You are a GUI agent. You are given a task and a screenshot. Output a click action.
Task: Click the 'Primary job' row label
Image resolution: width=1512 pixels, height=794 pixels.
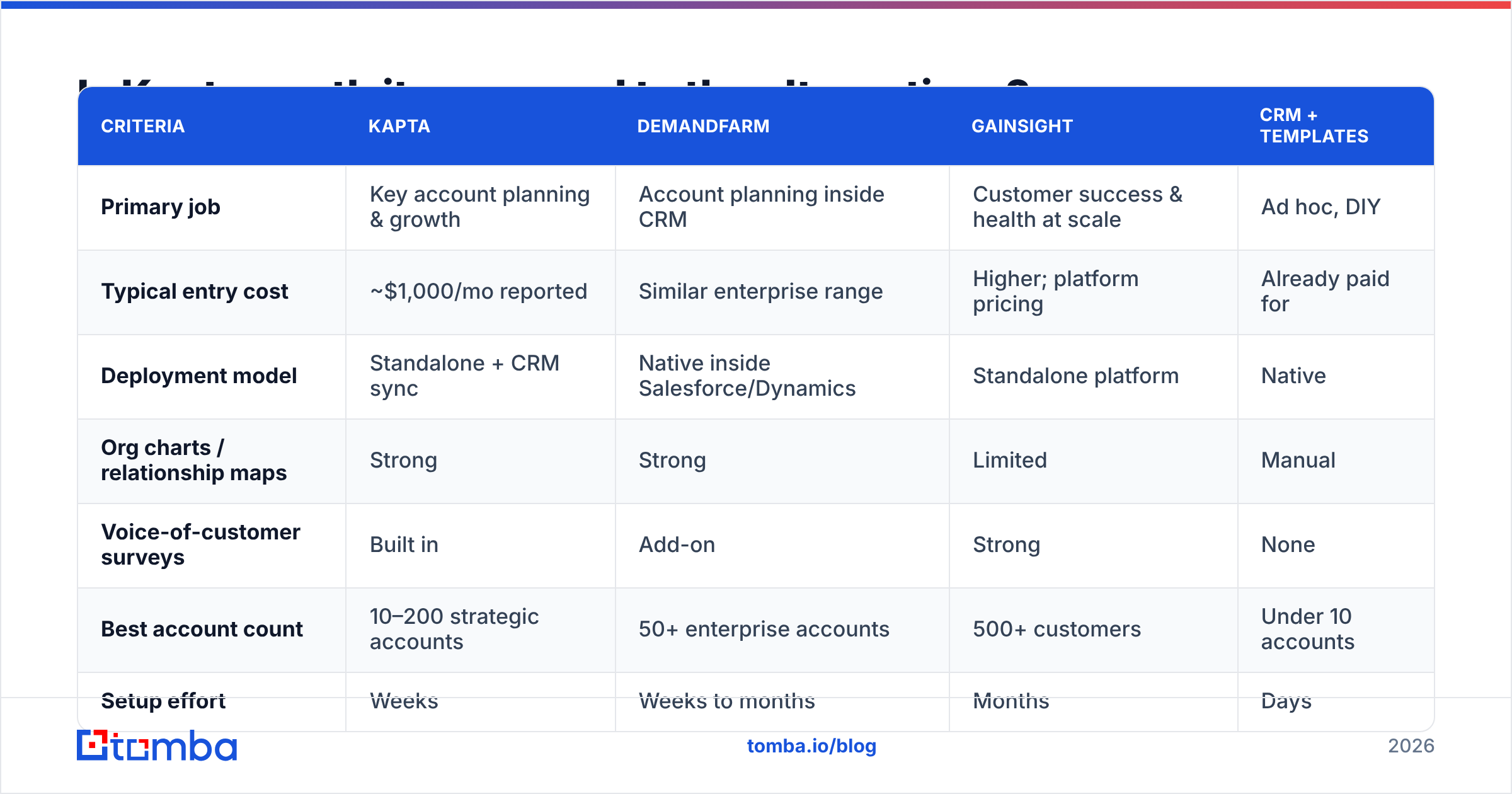point(161,207)
